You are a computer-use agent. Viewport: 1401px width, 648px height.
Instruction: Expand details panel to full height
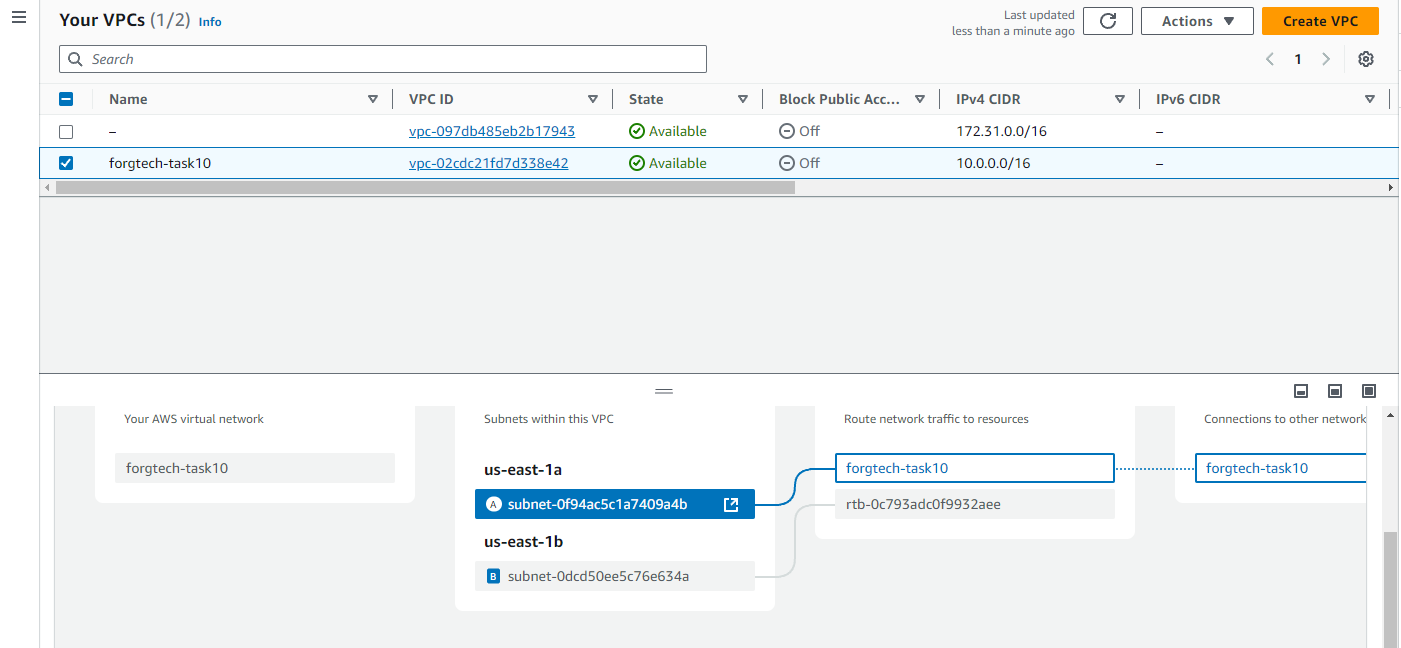tap(1369, 391)
